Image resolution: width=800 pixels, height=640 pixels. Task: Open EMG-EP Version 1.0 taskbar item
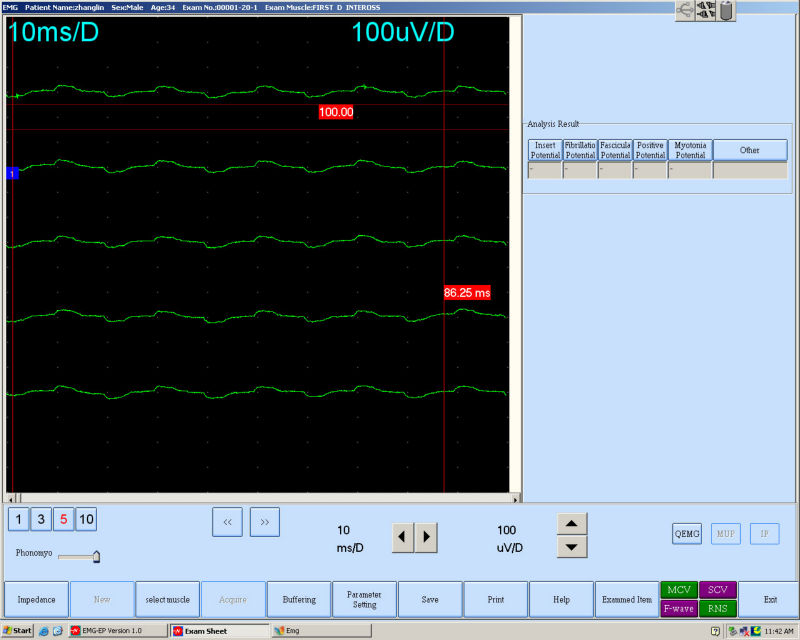118,631
